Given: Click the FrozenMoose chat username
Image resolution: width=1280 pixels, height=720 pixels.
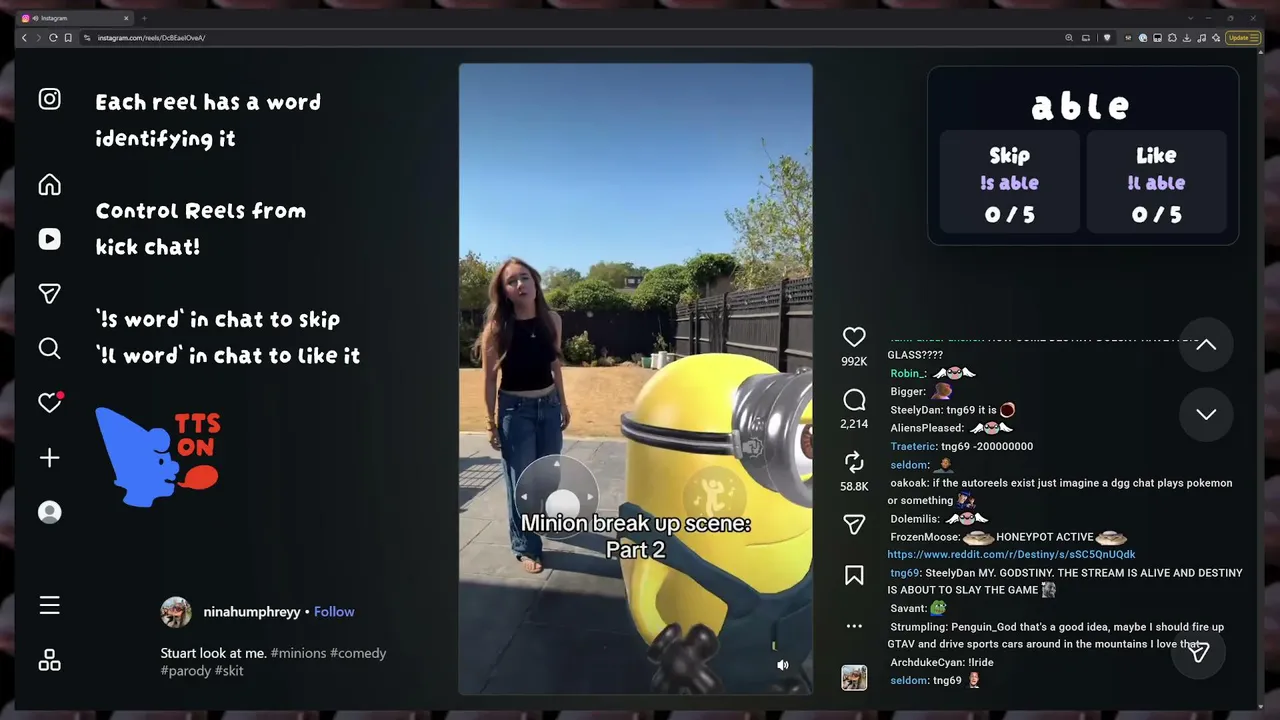Looking at the screenshot, I should point(925,537).
